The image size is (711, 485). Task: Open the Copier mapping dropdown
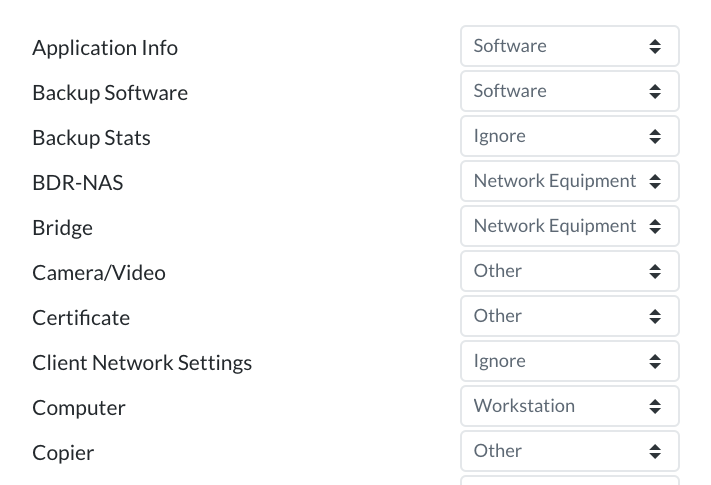(570, 451)
